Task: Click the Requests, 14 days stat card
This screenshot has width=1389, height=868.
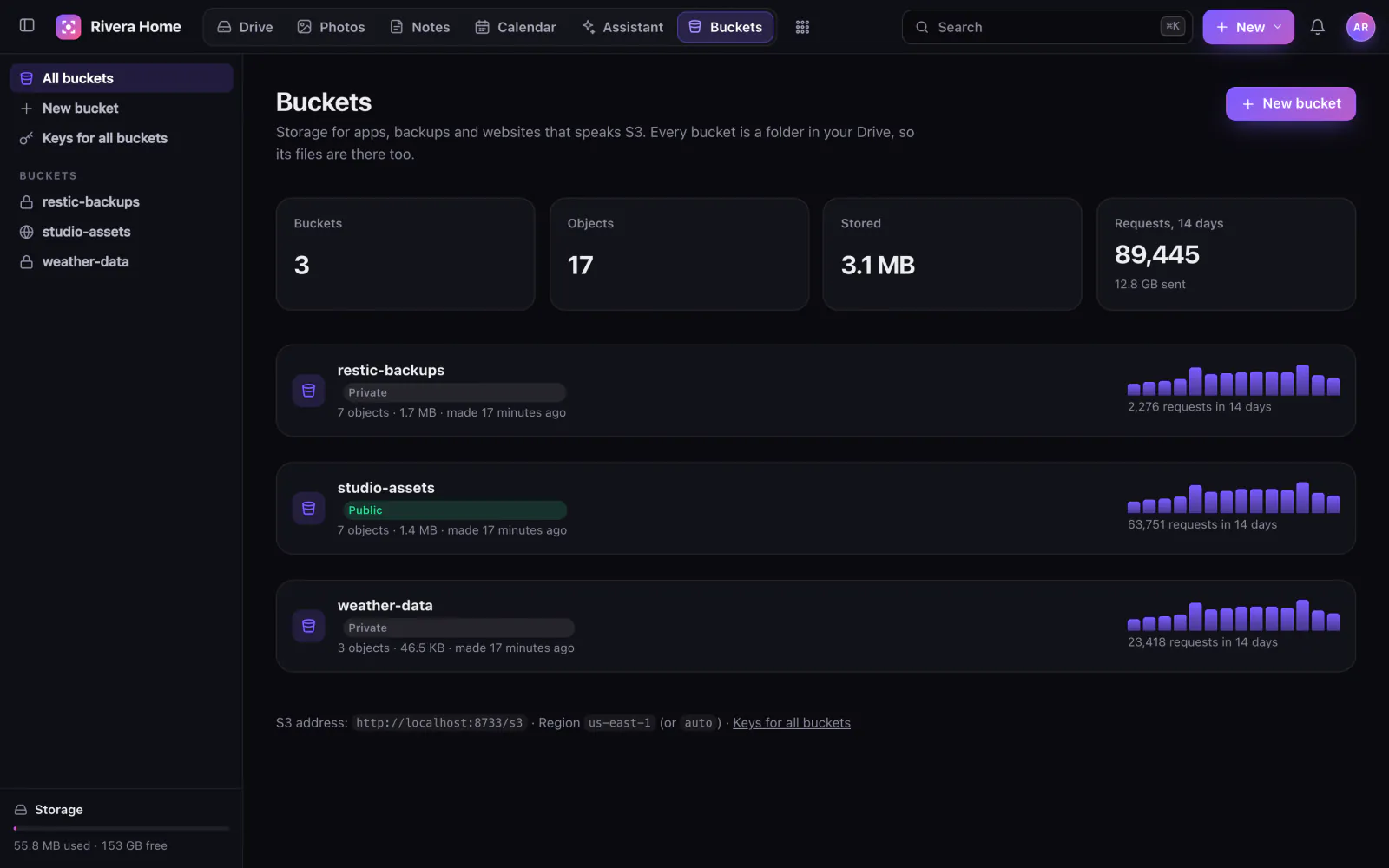Action: coord(1226,253)
